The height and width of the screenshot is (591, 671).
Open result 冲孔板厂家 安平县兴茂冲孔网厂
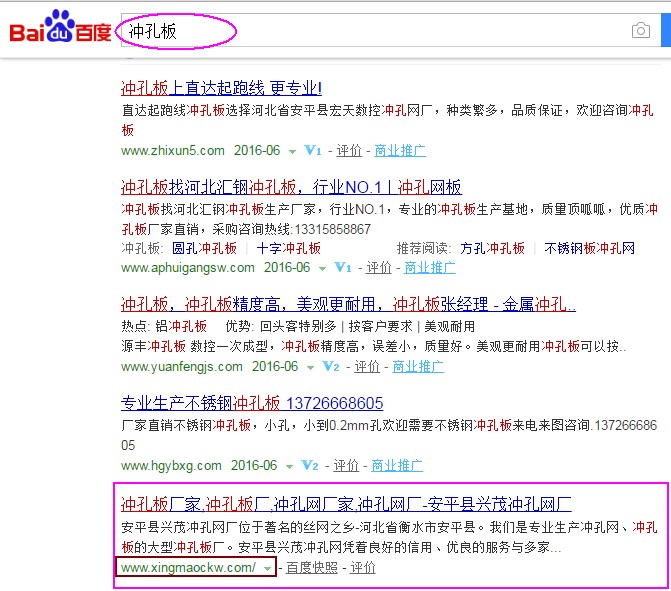[346, 504]
